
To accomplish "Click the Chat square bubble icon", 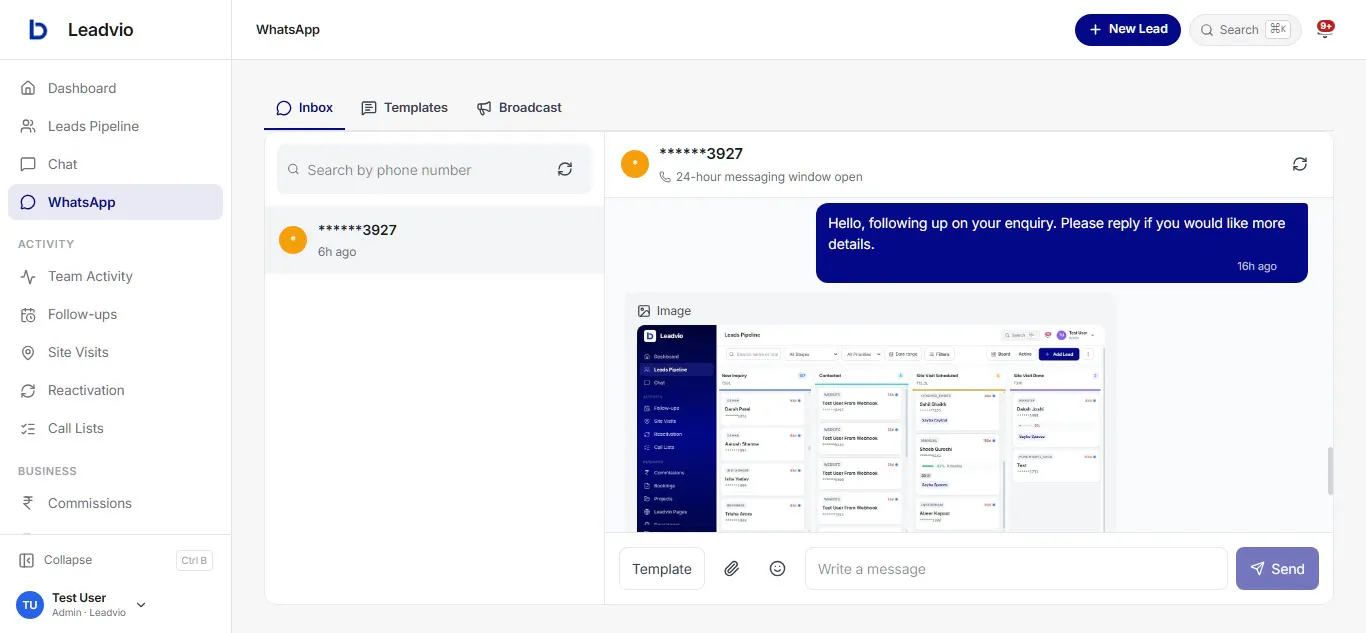I will coord(28,164).
